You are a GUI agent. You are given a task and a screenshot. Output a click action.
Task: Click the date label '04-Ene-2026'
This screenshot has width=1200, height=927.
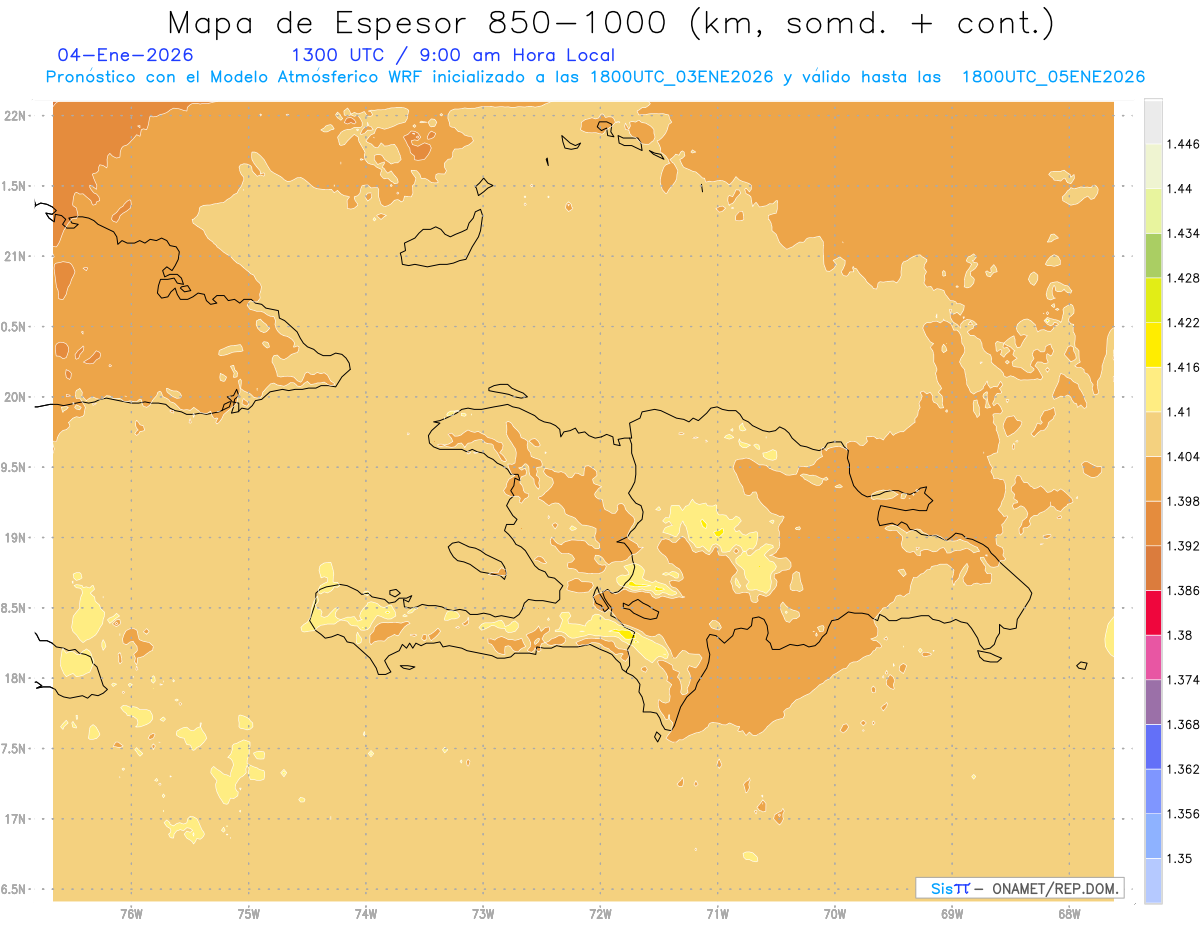tap(126, 55)
